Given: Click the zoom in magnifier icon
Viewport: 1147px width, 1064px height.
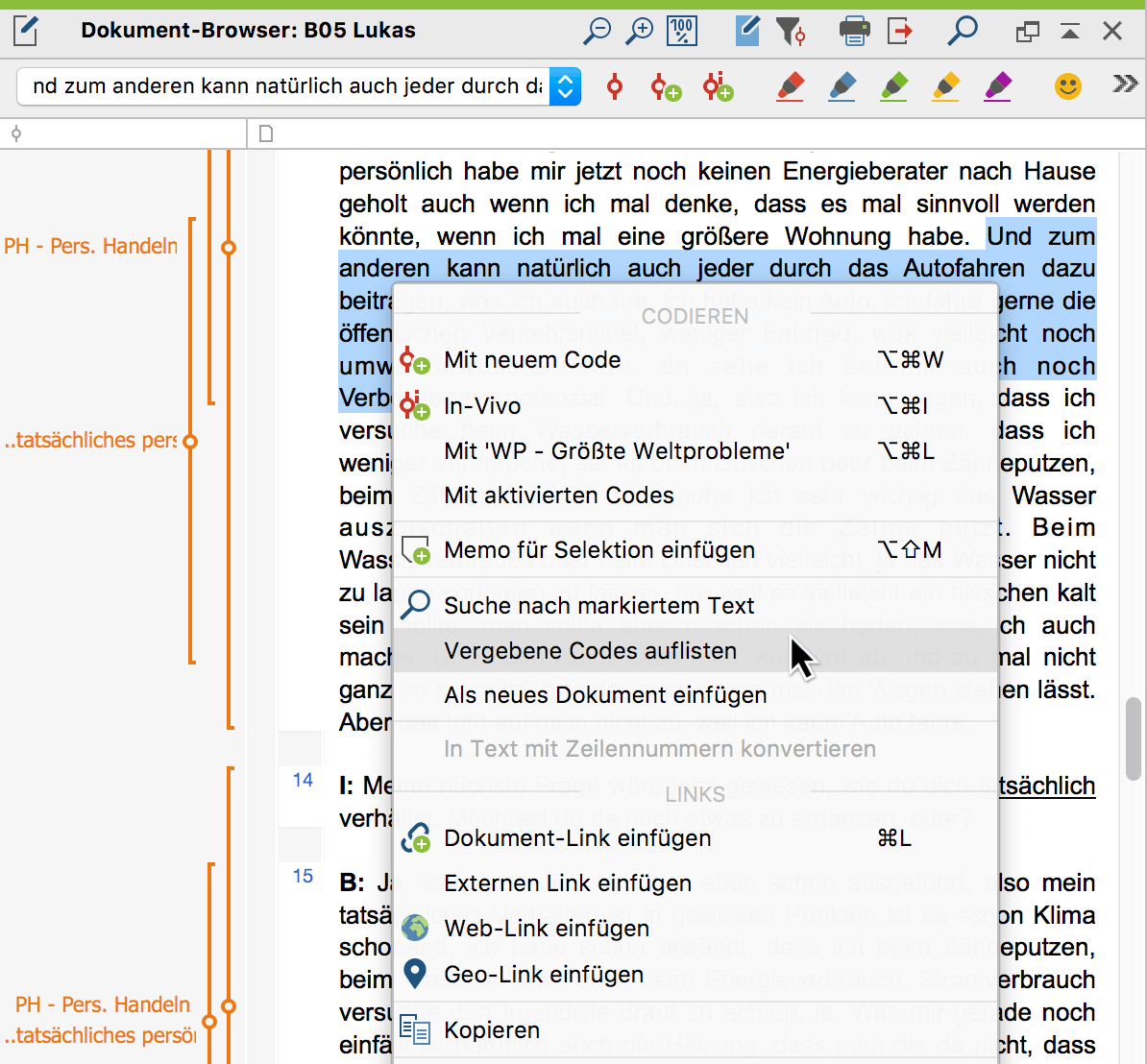Looking at the screenshot, I should click(x=640, y=31).
